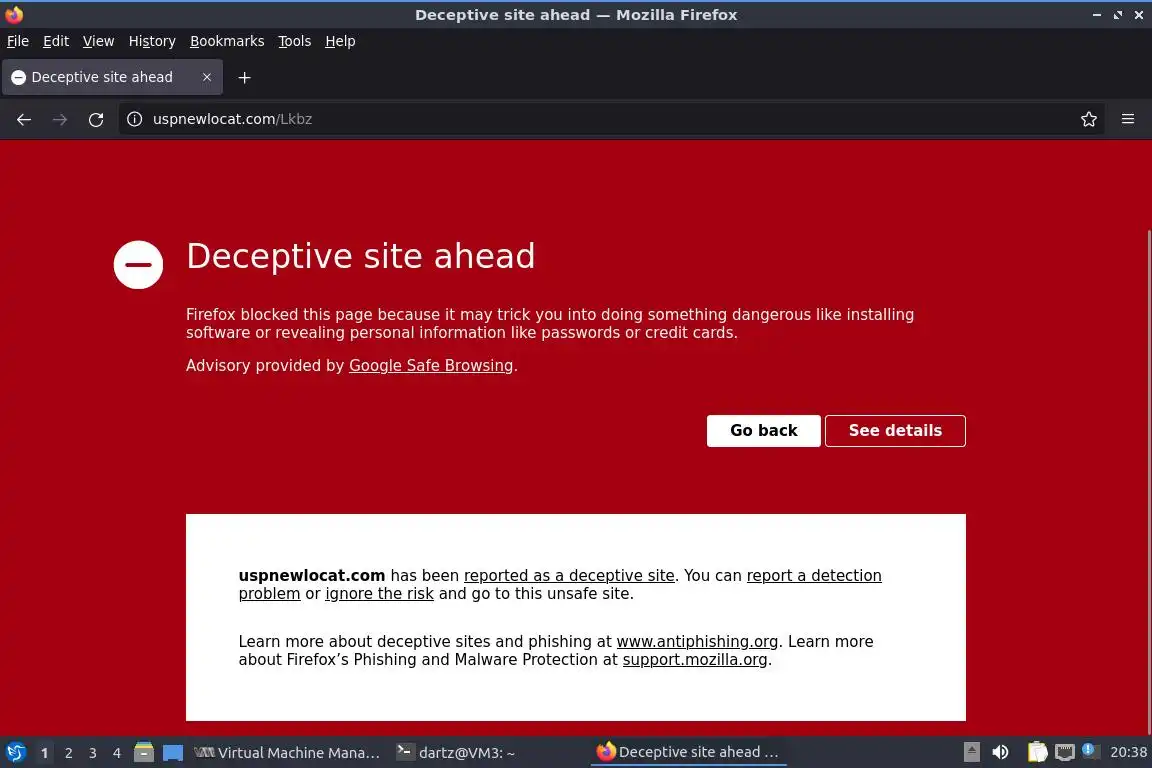
Task: Click the See details button
Action: click(895, 431)
